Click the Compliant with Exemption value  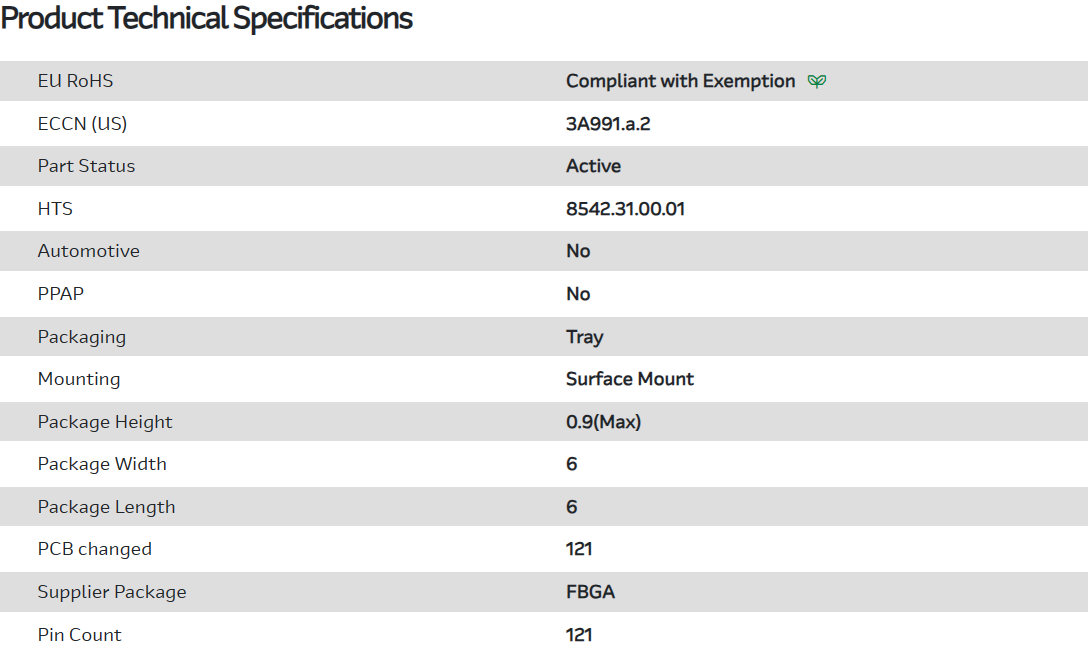coord(680,81)
